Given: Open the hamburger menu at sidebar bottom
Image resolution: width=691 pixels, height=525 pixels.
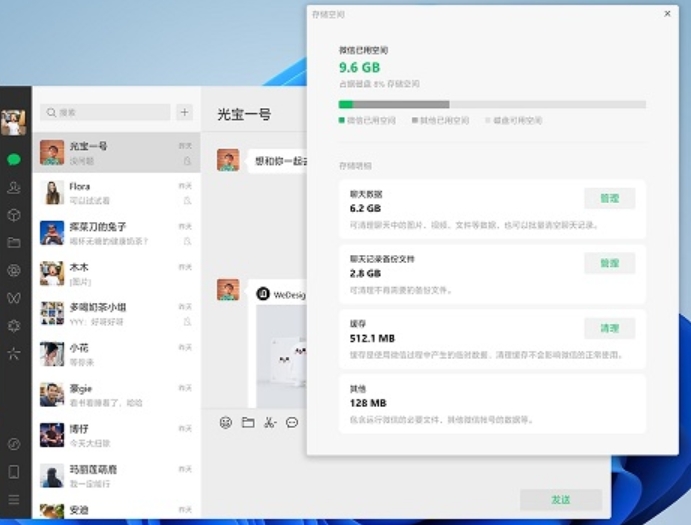Looking at the screenshot, I should pyautogui.click(x=14, y=499).
